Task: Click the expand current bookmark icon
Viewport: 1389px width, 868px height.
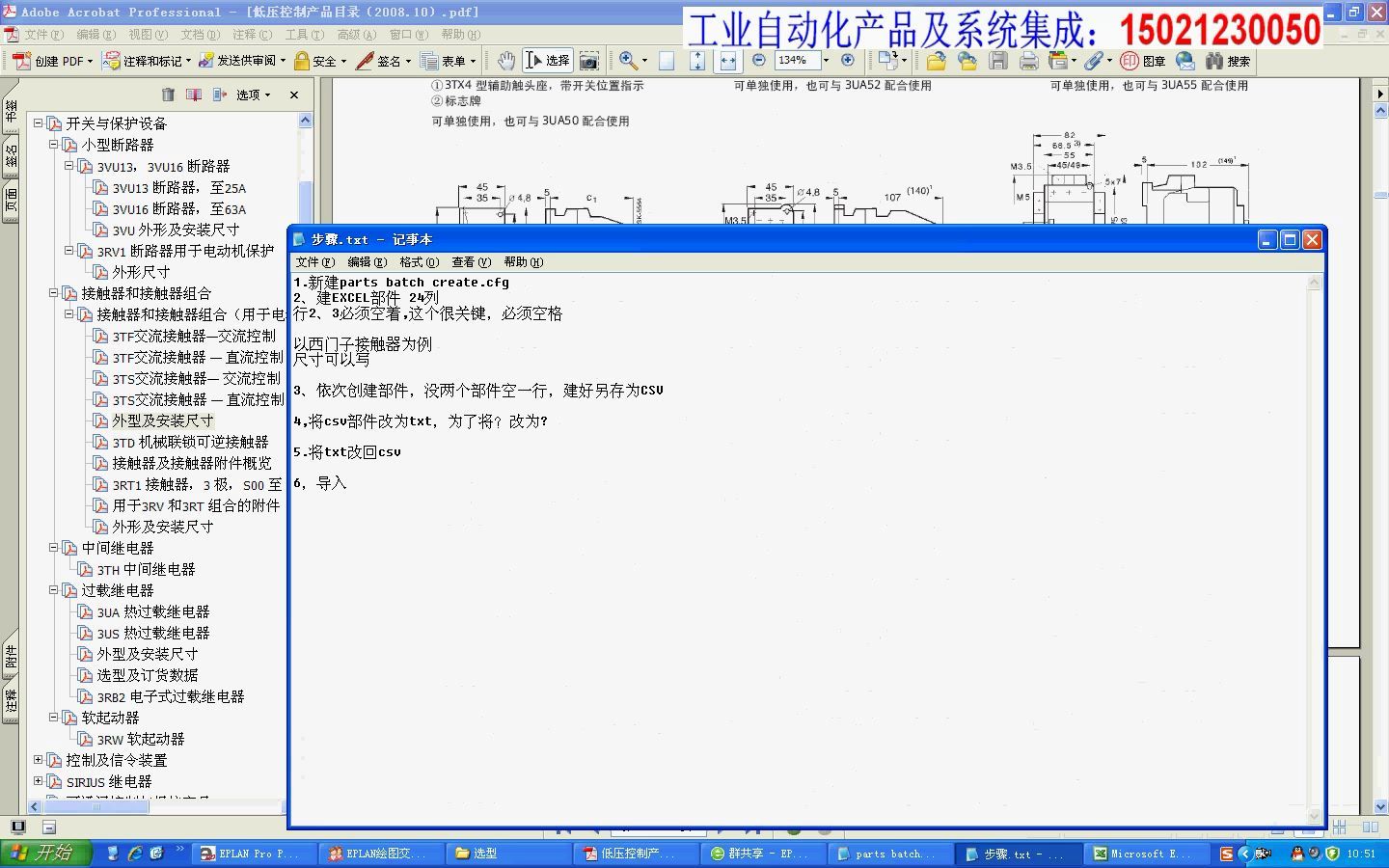Action: click(x=220, y=95)
